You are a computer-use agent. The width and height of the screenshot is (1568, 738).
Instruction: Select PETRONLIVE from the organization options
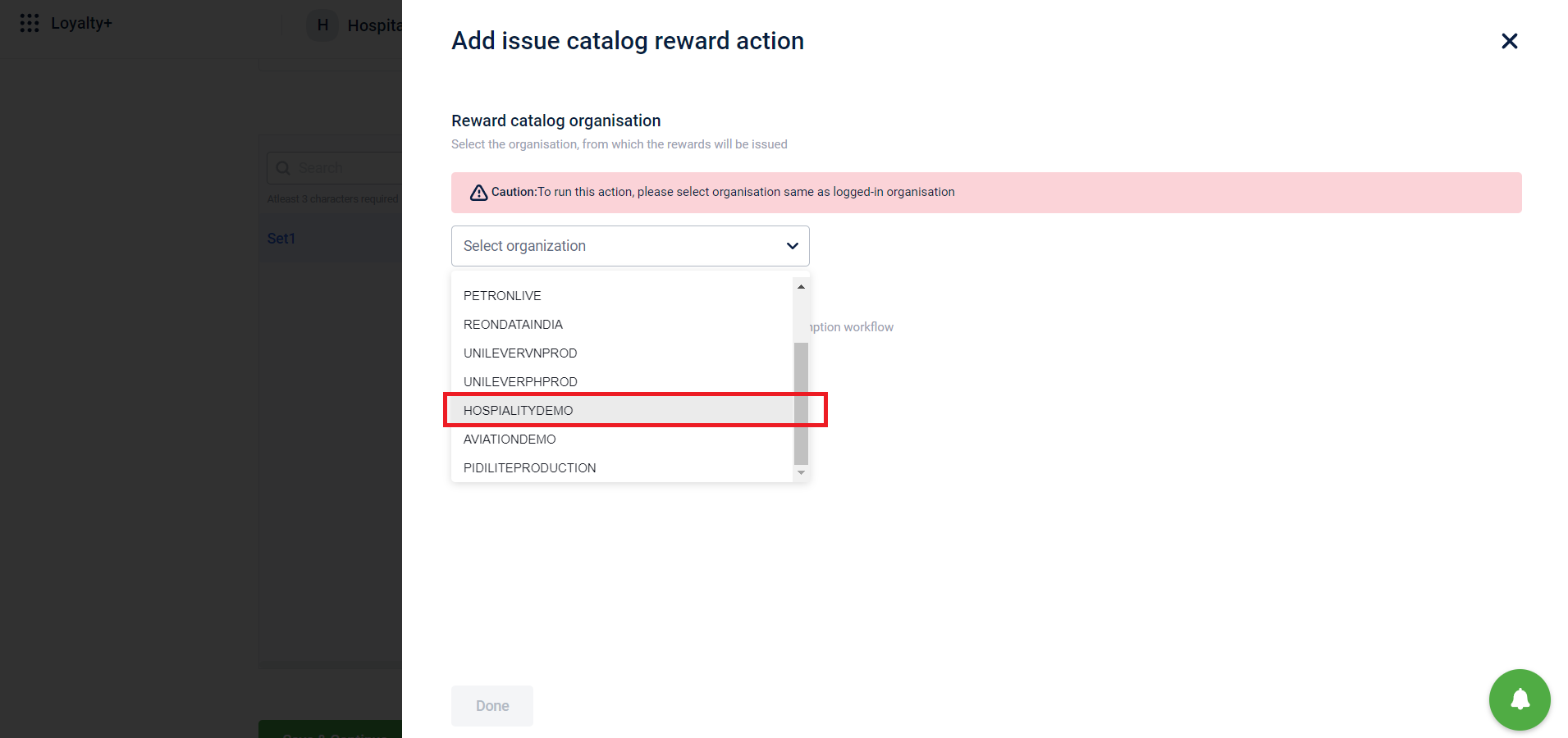tap(502, 295)
